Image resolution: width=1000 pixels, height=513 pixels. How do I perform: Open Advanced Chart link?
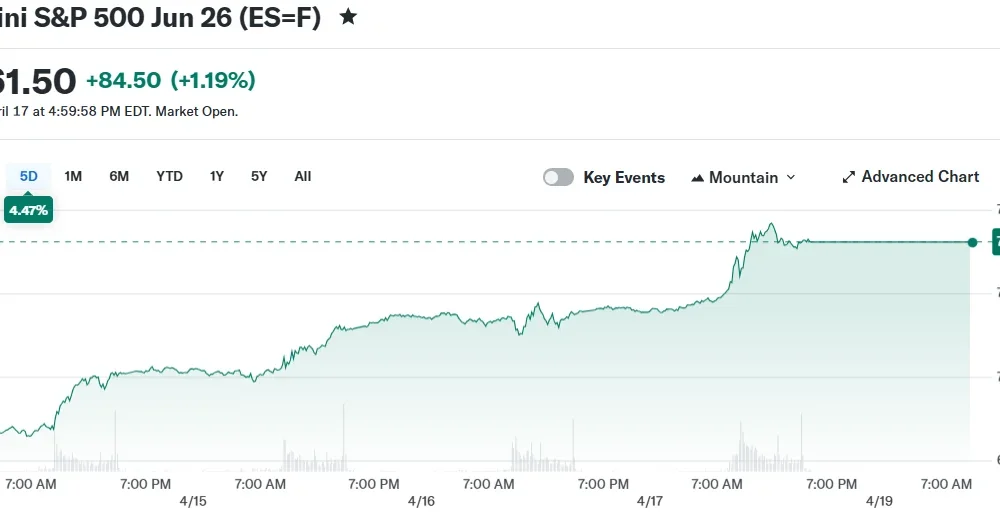[x=911, y=177]
